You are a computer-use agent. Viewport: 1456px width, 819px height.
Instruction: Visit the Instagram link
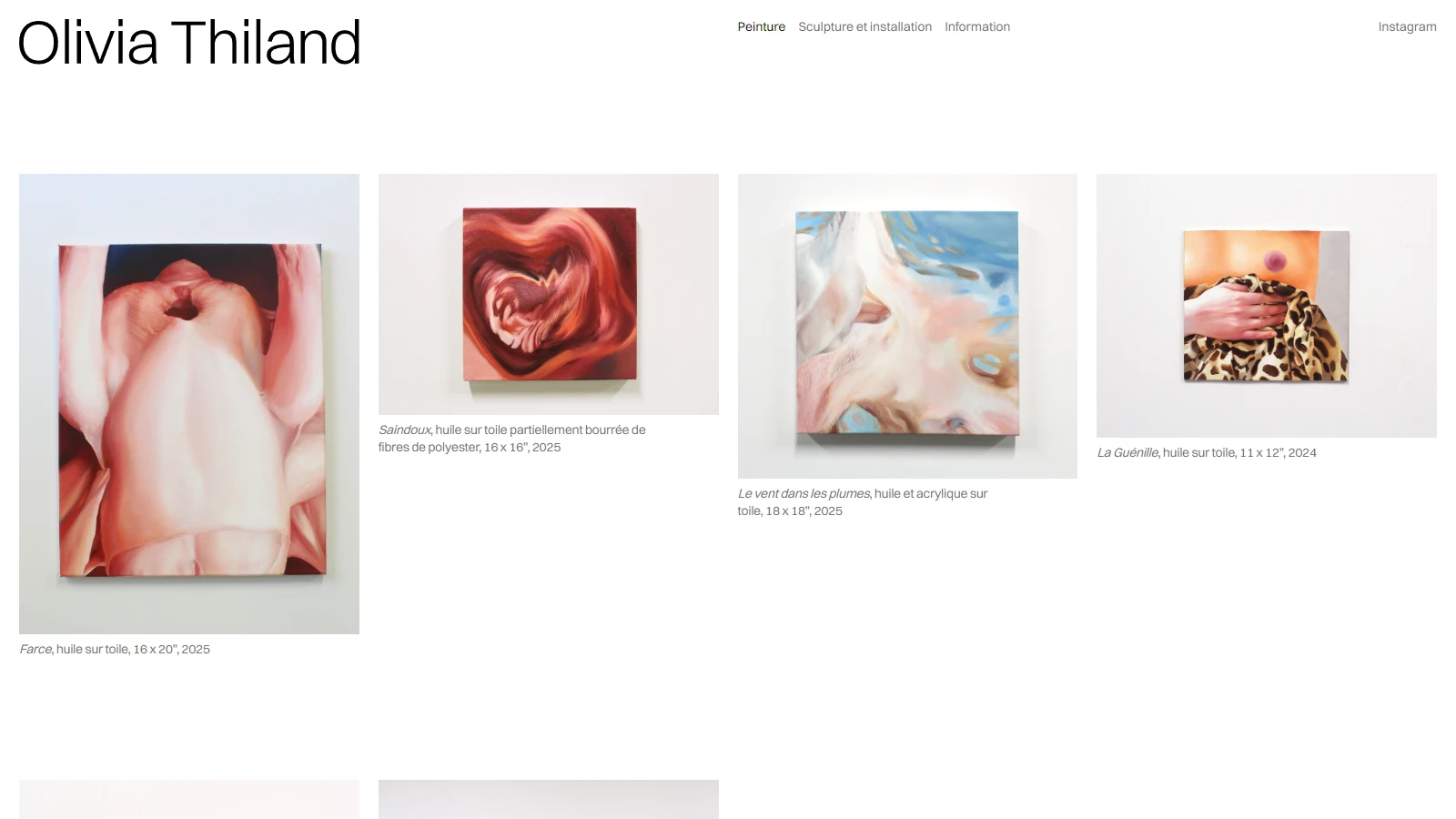point(1407,26)
